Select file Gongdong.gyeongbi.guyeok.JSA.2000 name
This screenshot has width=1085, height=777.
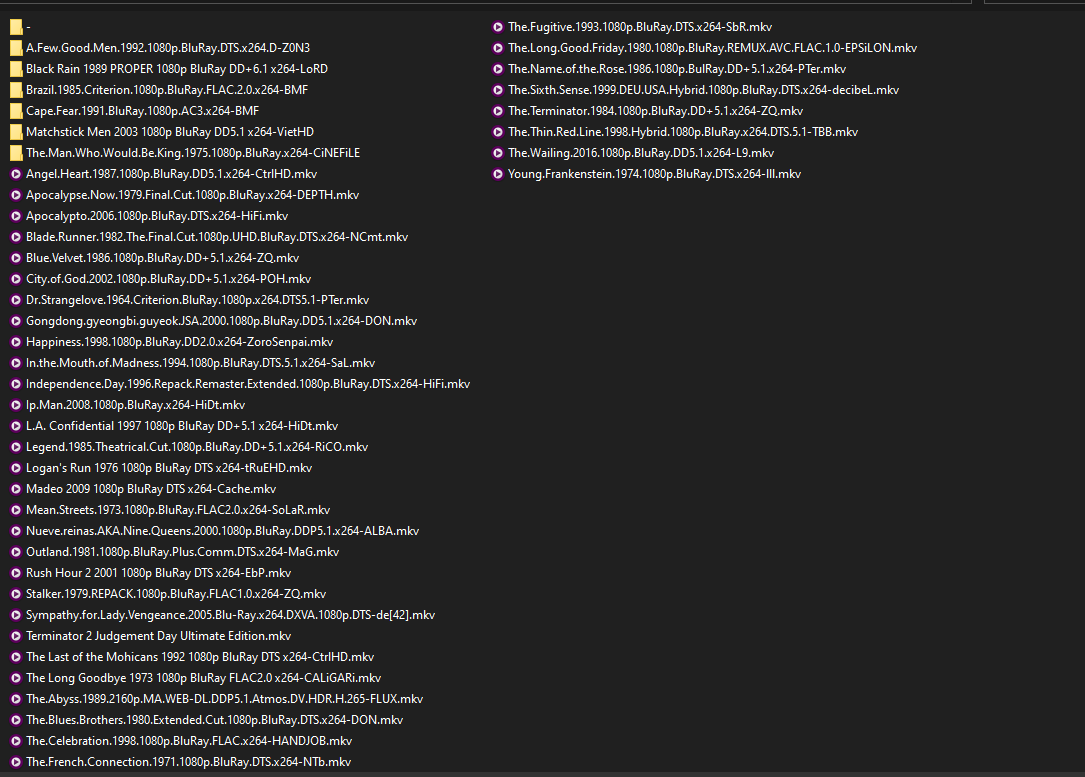[x=221, y=321]
